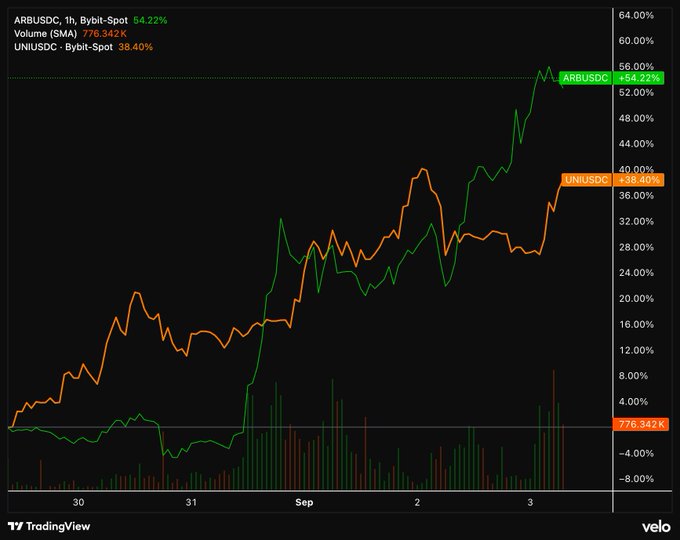Click the −8.00% price scale label
Viewport: 680px width, 540px height.
[636, 479]
